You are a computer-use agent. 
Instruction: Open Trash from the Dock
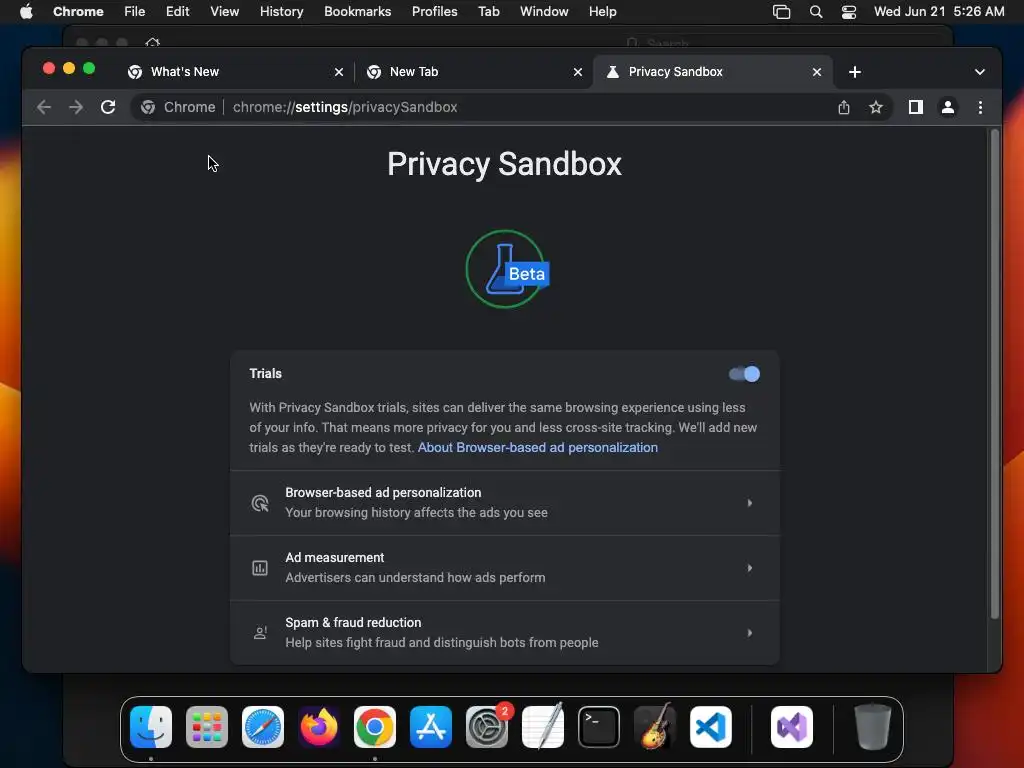(872, 727)
